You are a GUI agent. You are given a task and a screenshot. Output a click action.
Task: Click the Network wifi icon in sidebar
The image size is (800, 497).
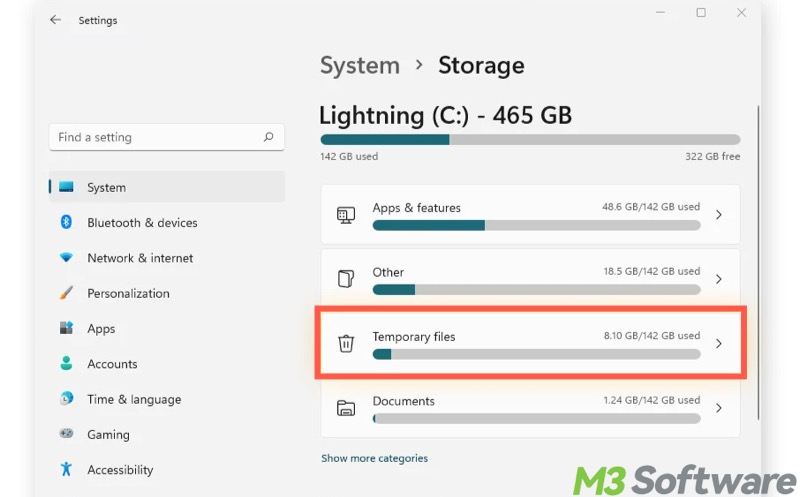point(66,257)
